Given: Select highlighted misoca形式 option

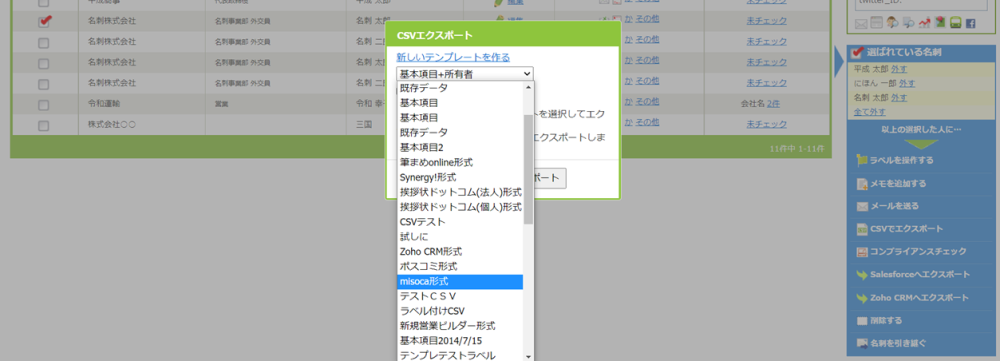Looking at the screenshot, I should [460, 281].
